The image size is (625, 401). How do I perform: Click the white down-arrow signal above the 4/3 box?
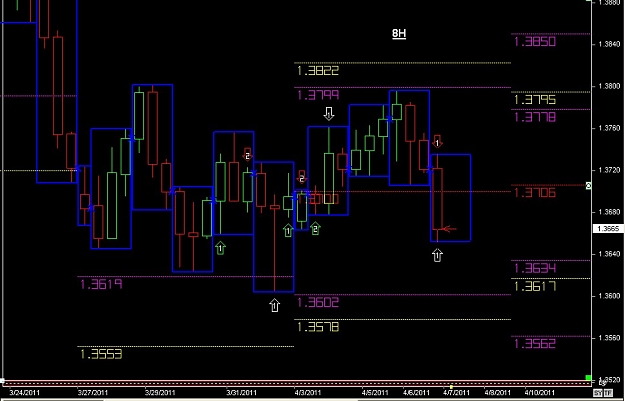[329, 114]
